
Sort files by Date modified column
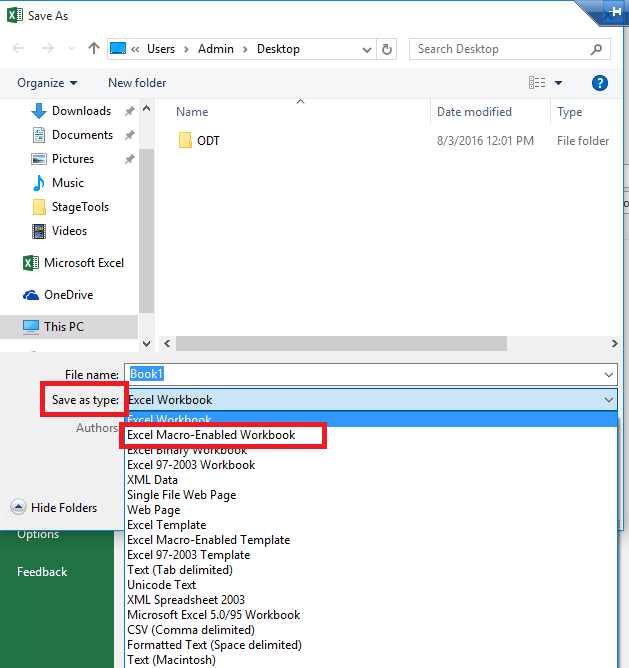point(474,112)
